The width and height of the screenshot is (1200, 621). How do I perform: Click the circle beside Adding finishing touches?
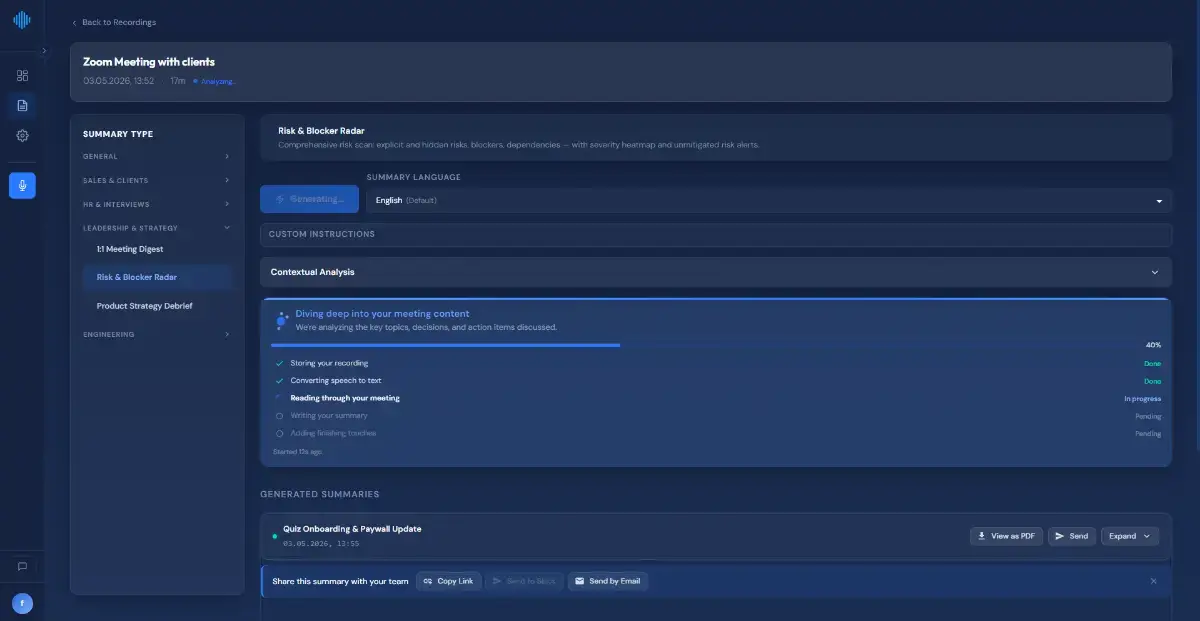pos(280,433)
